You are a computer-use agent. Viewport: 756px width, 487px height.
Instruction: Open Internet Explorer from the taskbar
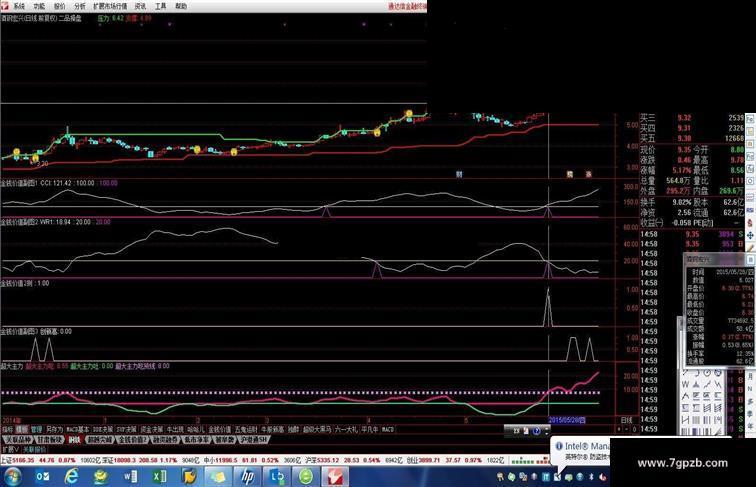pos(72,477)
